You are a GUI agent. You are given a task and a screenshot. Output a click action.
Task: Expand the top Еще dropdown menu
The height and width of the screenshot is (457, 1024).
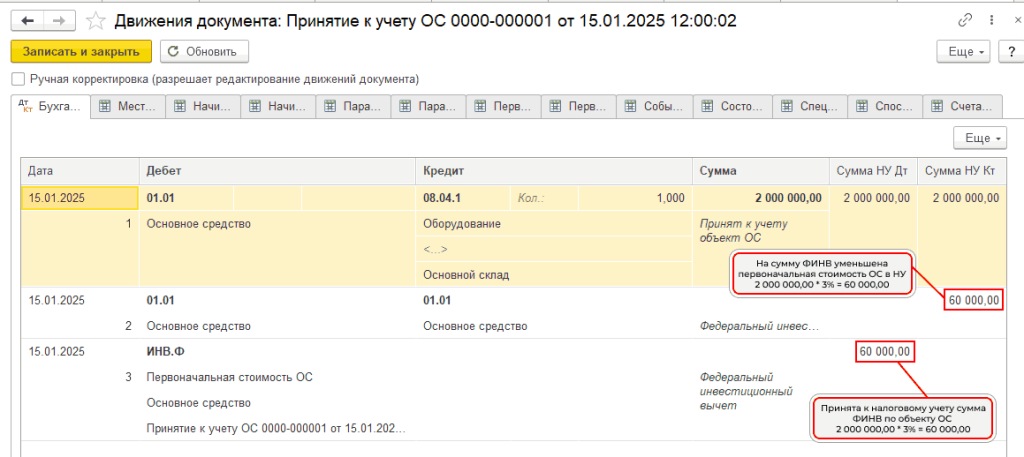[x=964, y=52]
